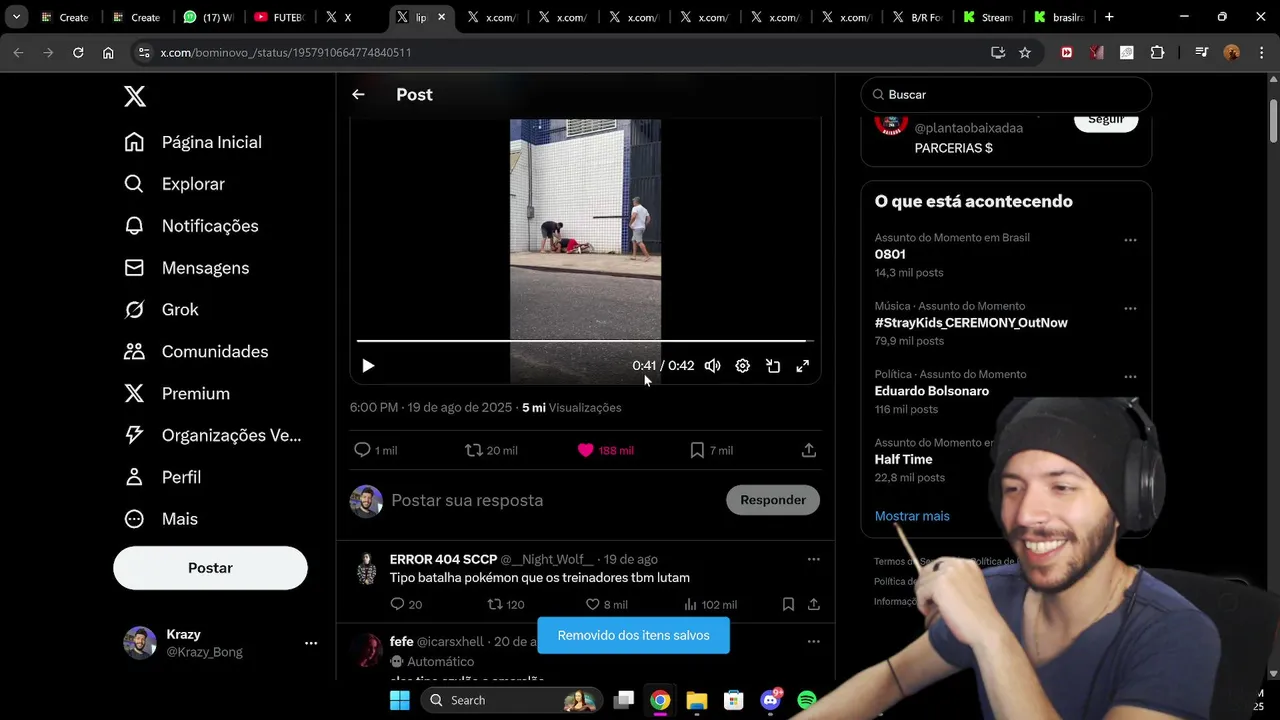This screenshot has width=1280, height=720.
Task: Open Premium in sidebar
Action: click(x=176, y=394)
